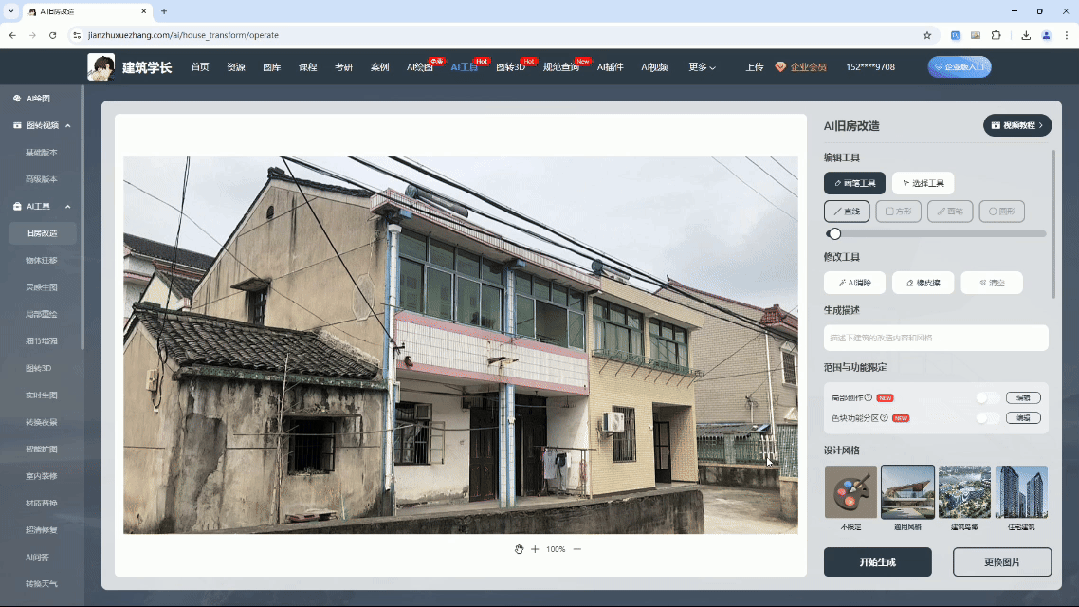Click the right panel vertical scrollbar
This screenshot has height=607, width=1079.
[x=1053, y=224]
